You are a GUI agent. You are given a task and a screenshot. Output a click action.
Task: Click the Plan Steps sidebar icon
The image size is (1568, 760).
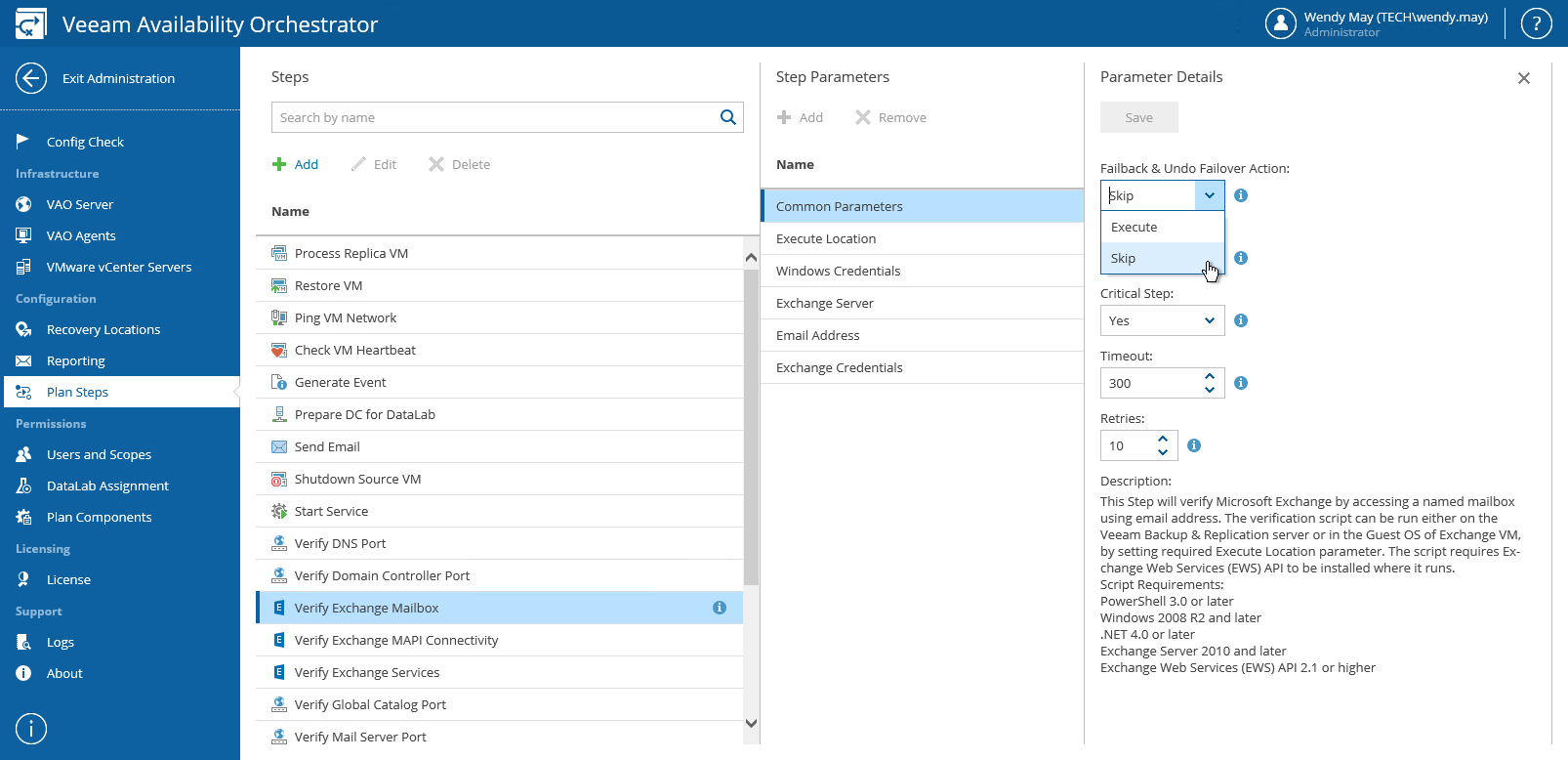click(x=23, y=392)
